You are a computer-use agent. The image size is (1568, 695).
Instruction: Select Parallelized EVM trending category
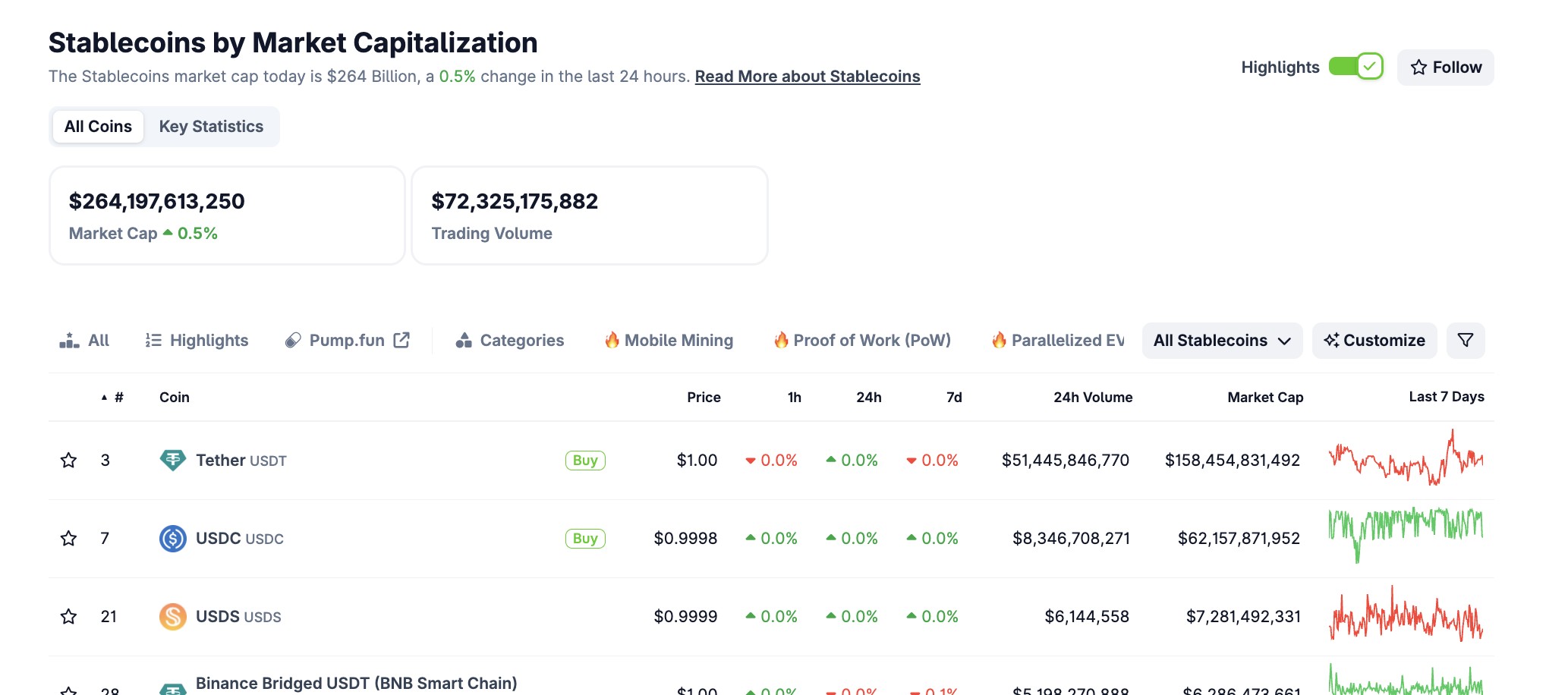click(1057, 340)
